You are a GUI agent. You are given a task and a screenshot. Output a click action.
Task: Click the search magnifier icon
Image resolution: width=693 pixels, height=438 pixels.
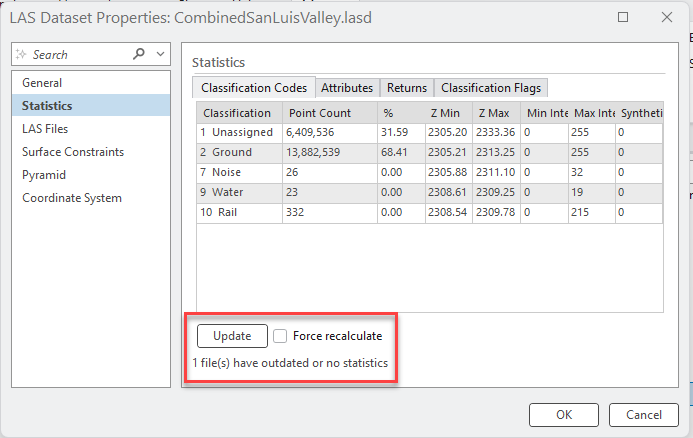tap(138, 54)
